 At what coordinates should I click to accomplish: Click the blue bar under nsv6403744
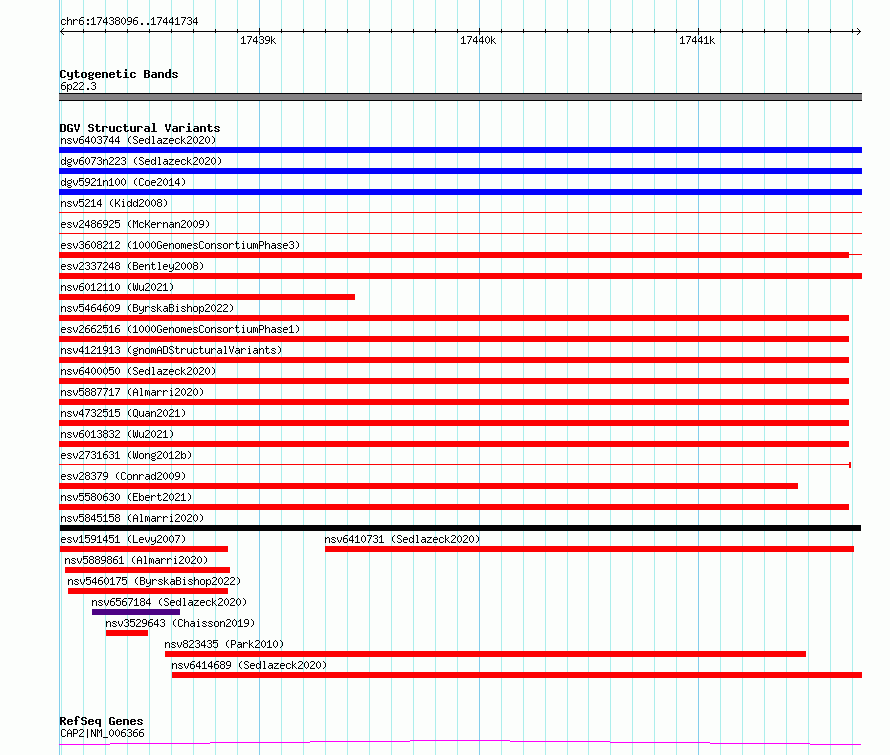tap(460, 150)
